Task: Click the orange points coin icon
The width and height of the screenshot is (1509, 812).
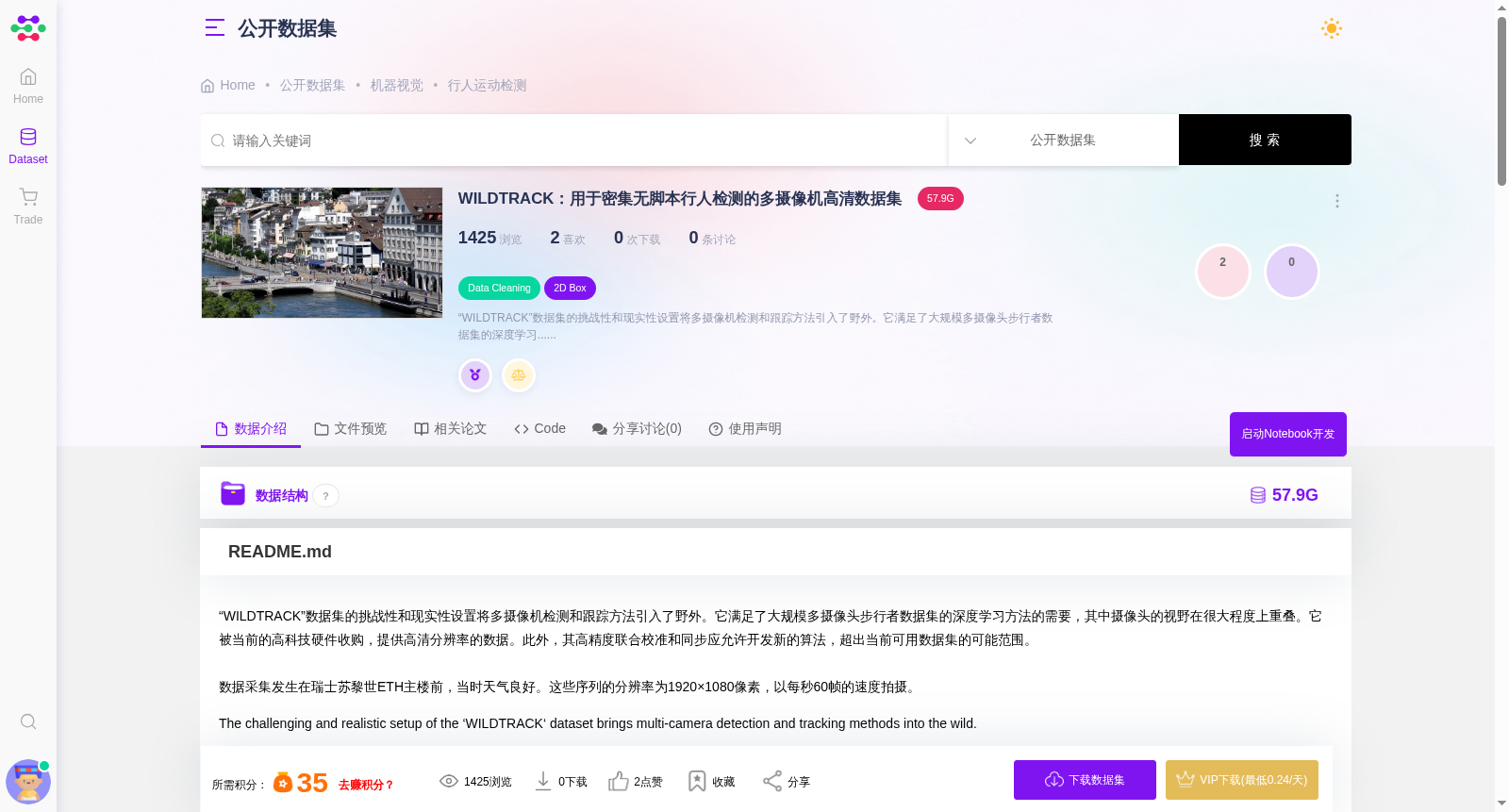Action: tap(283, 783)
